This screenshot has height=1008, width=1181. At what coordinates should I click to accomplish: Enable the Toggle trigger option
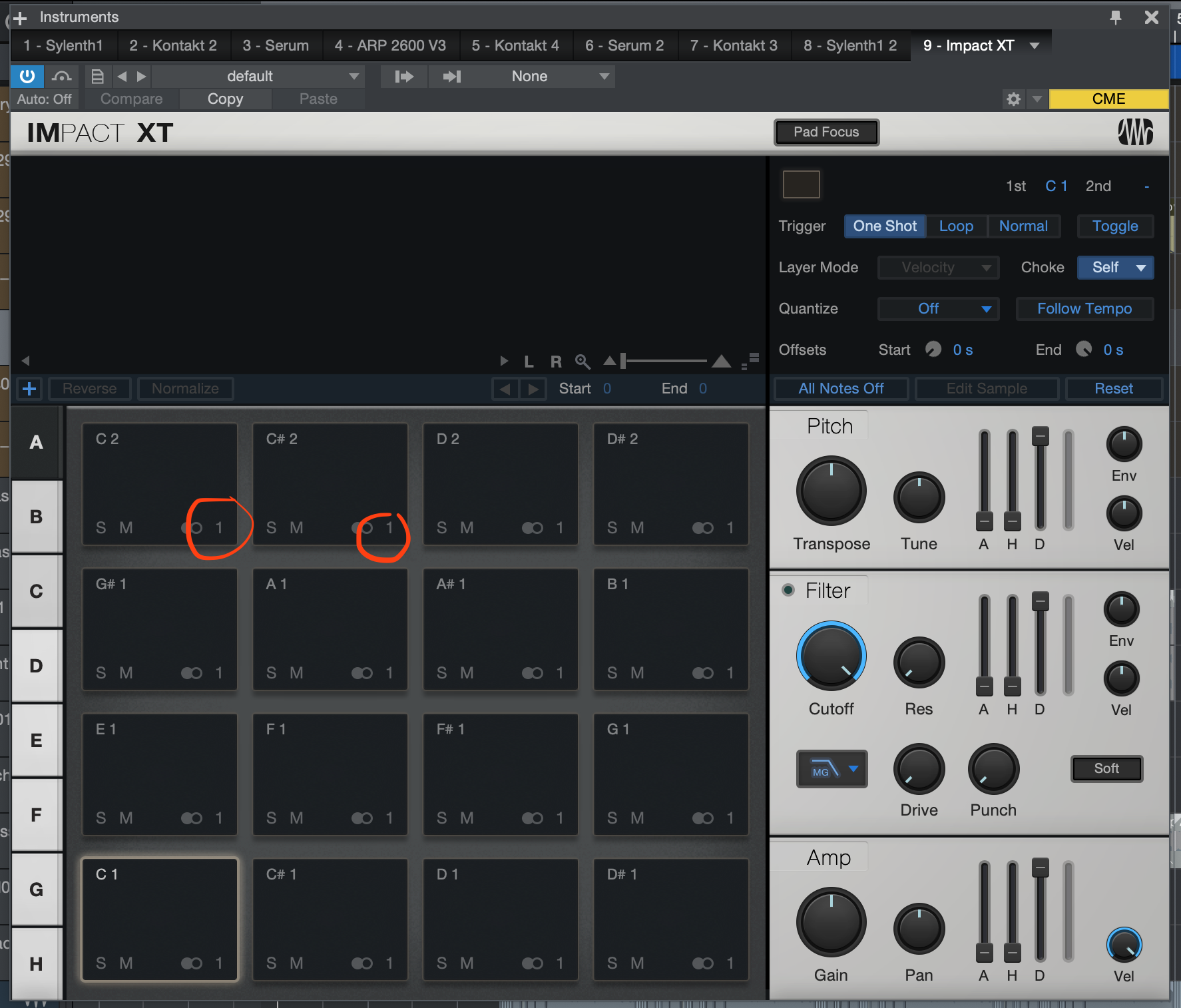click(x=1115, y=226)
